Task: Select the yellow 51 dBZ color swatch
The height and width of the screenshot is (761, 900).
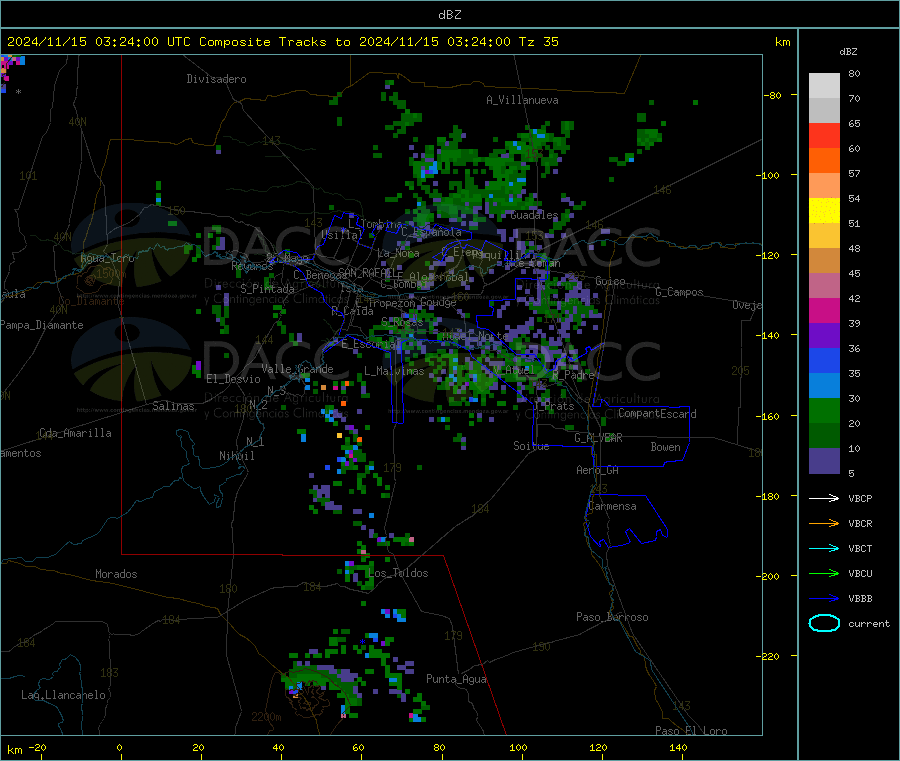Action: point(824,211)
